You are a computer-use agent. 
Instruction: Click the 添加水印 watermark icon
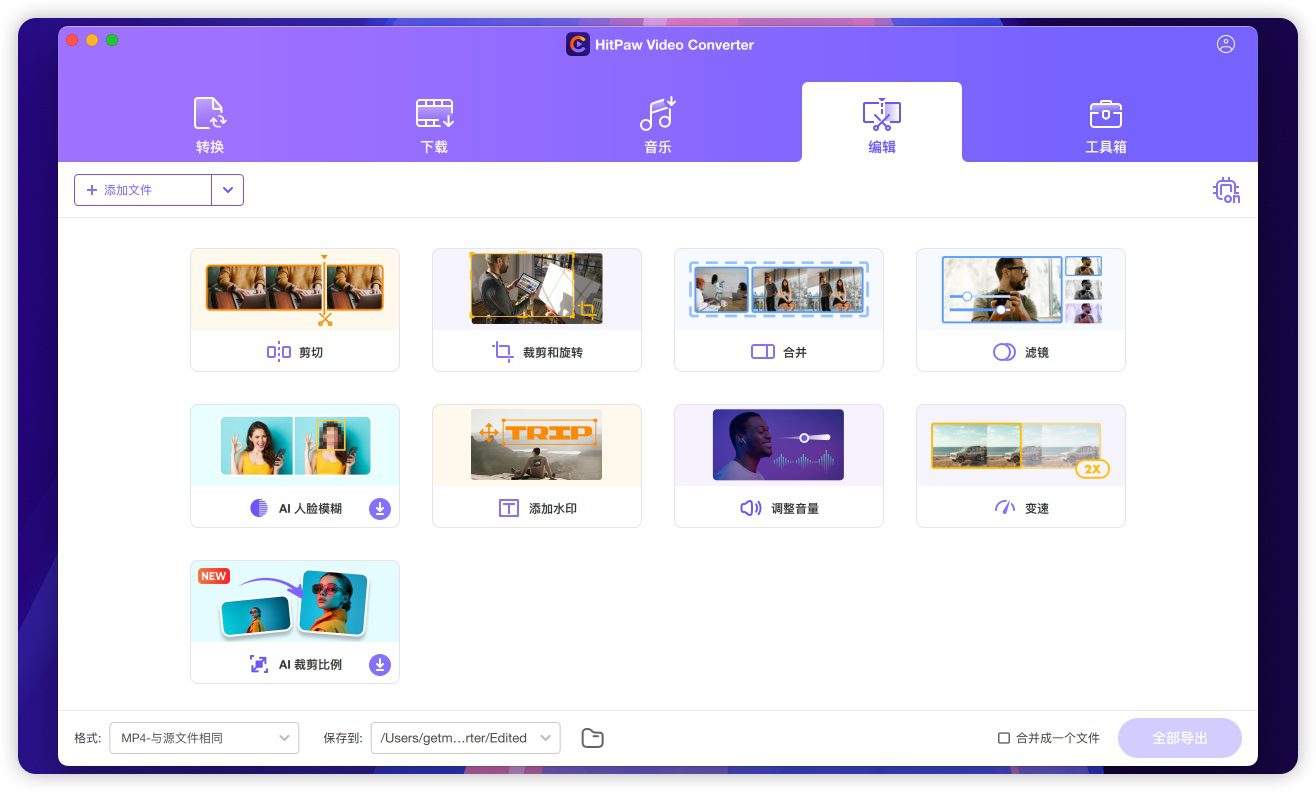click(x=509, y=508)
